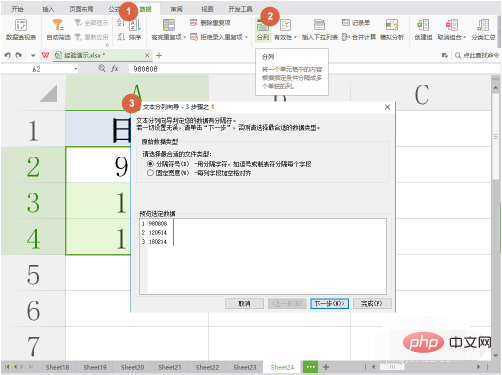The height and width of the screenshot is (375, 502).
Task: Open 有效性 data validation
Action: pos(285,30)
